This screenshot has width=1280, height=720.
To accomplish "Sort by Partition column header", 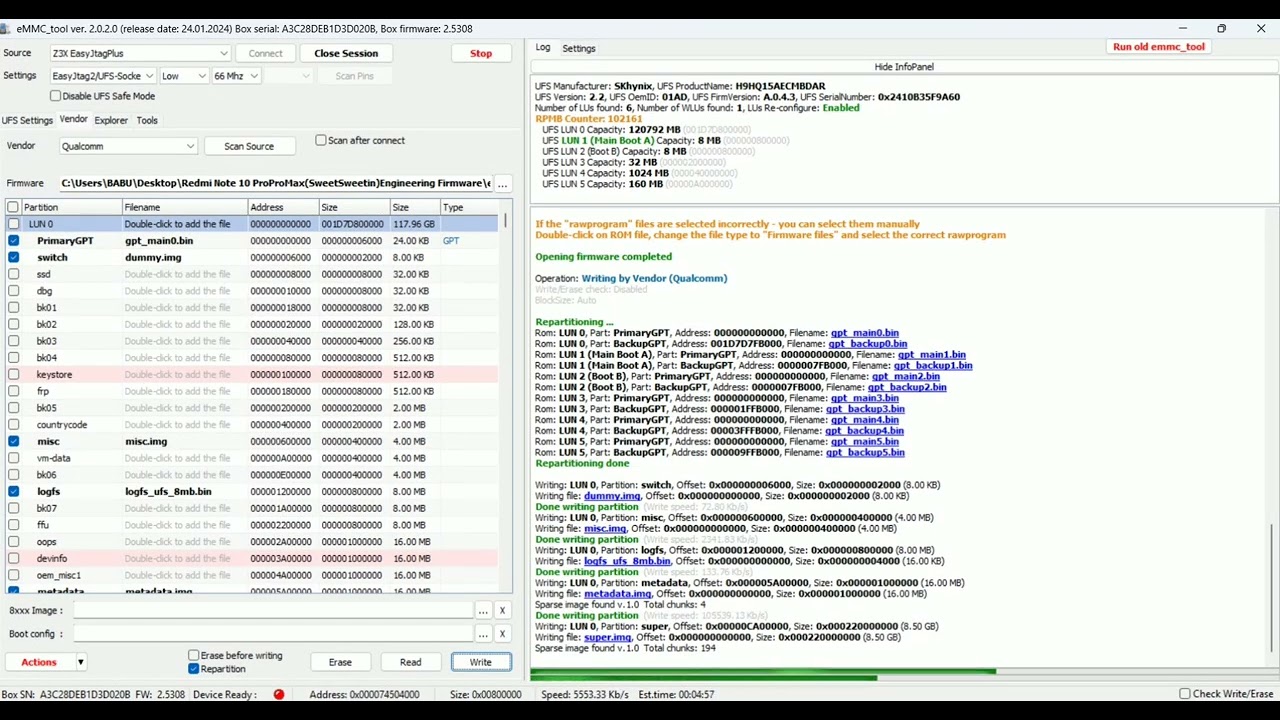I will (x=70, y=207).
